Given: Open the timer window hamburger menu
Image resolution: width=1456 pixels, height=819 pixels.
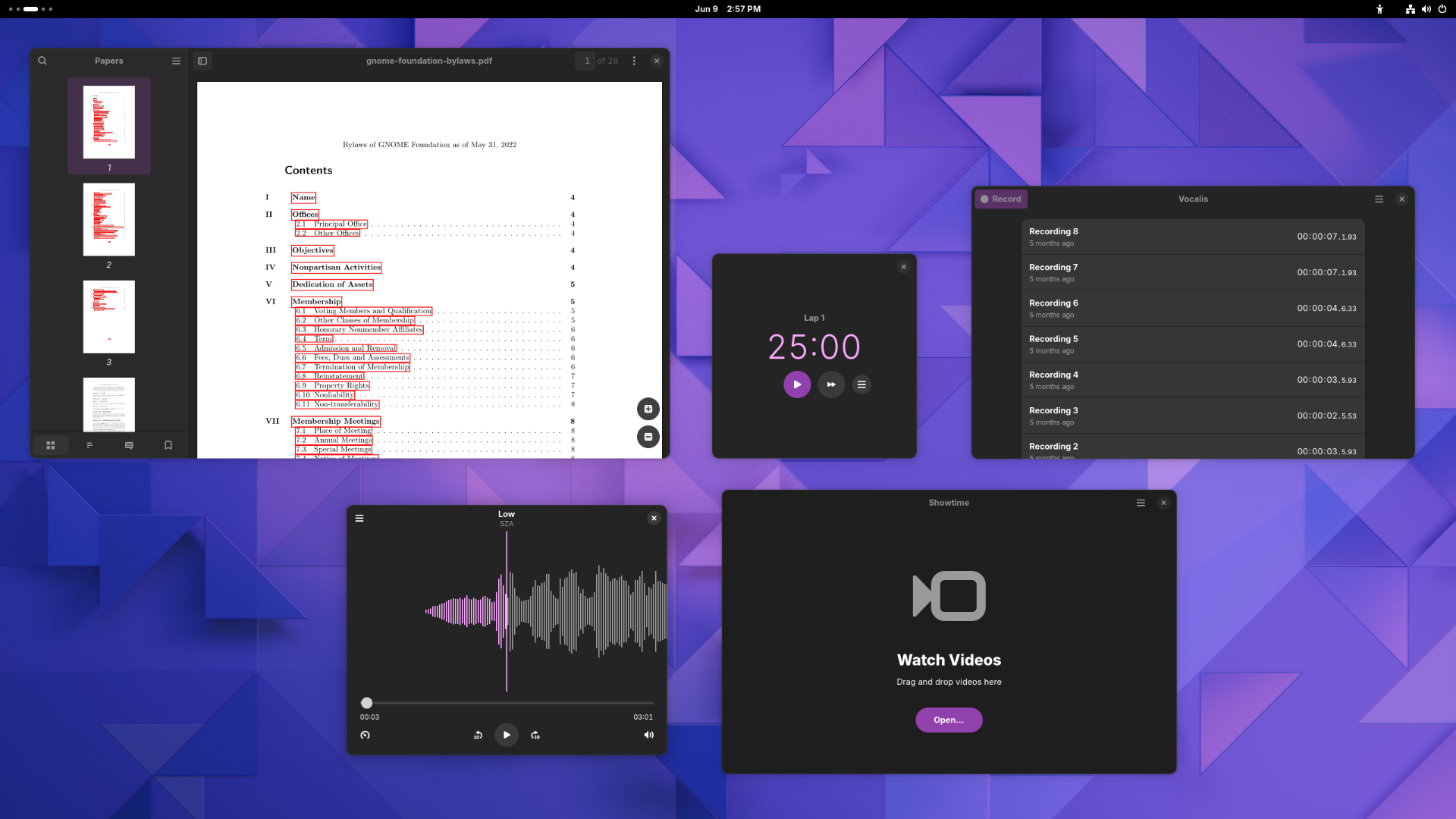Looking at the screenshot, I should point(861,384).
